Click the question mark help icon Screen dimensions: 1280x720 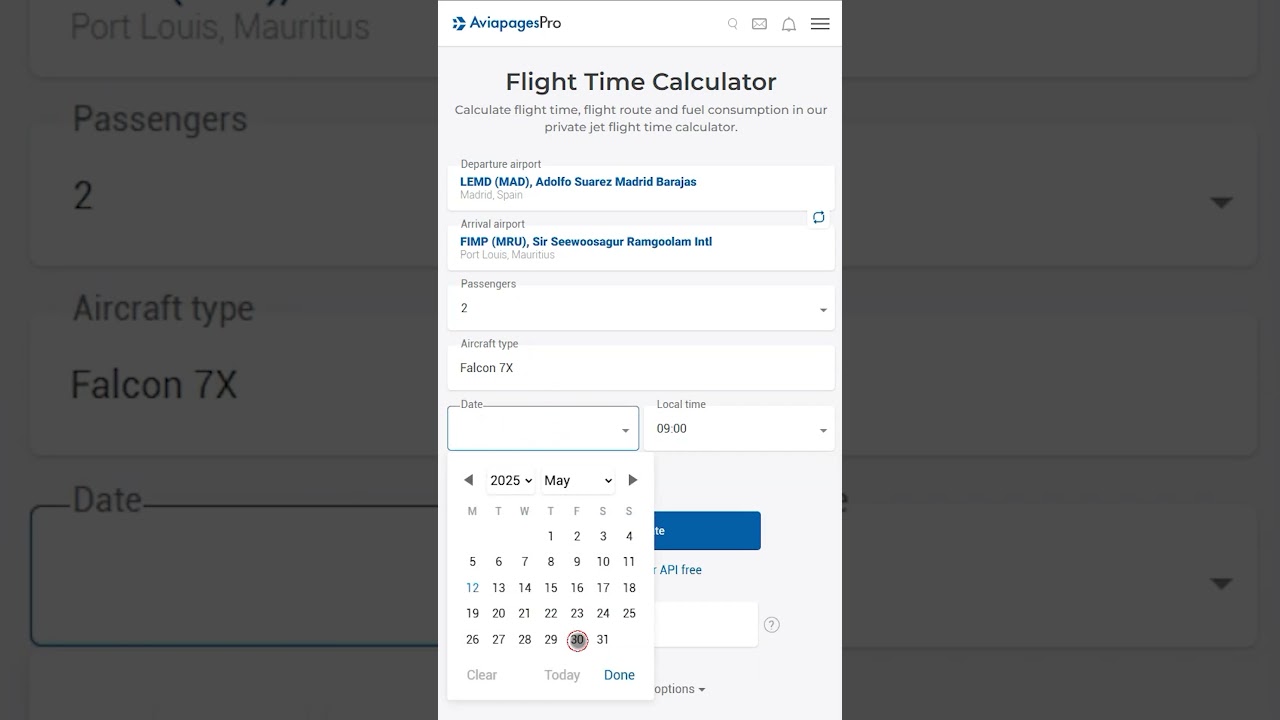coord(772,625)
